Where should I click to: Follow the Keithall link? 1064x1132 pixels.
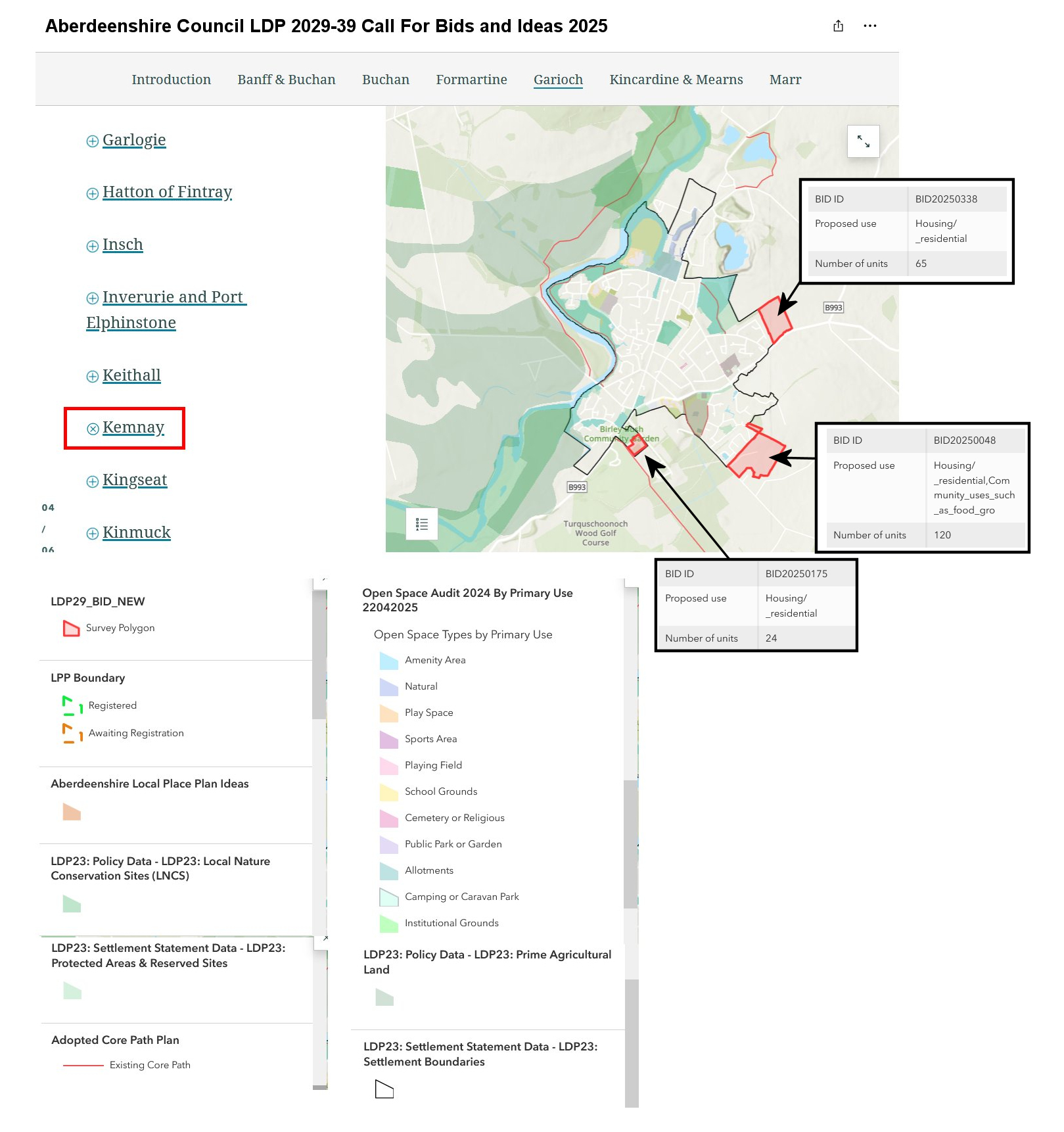tap(131, 375)
